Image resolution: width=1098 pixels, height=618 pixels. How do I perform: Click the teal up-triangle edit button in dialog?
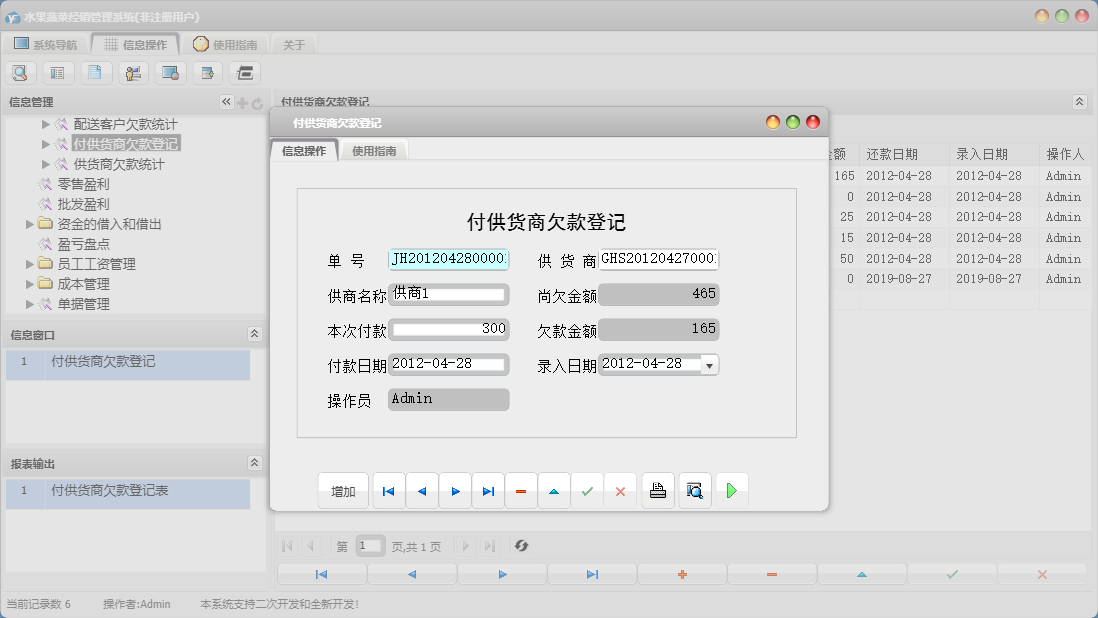[x=554, y=491]
